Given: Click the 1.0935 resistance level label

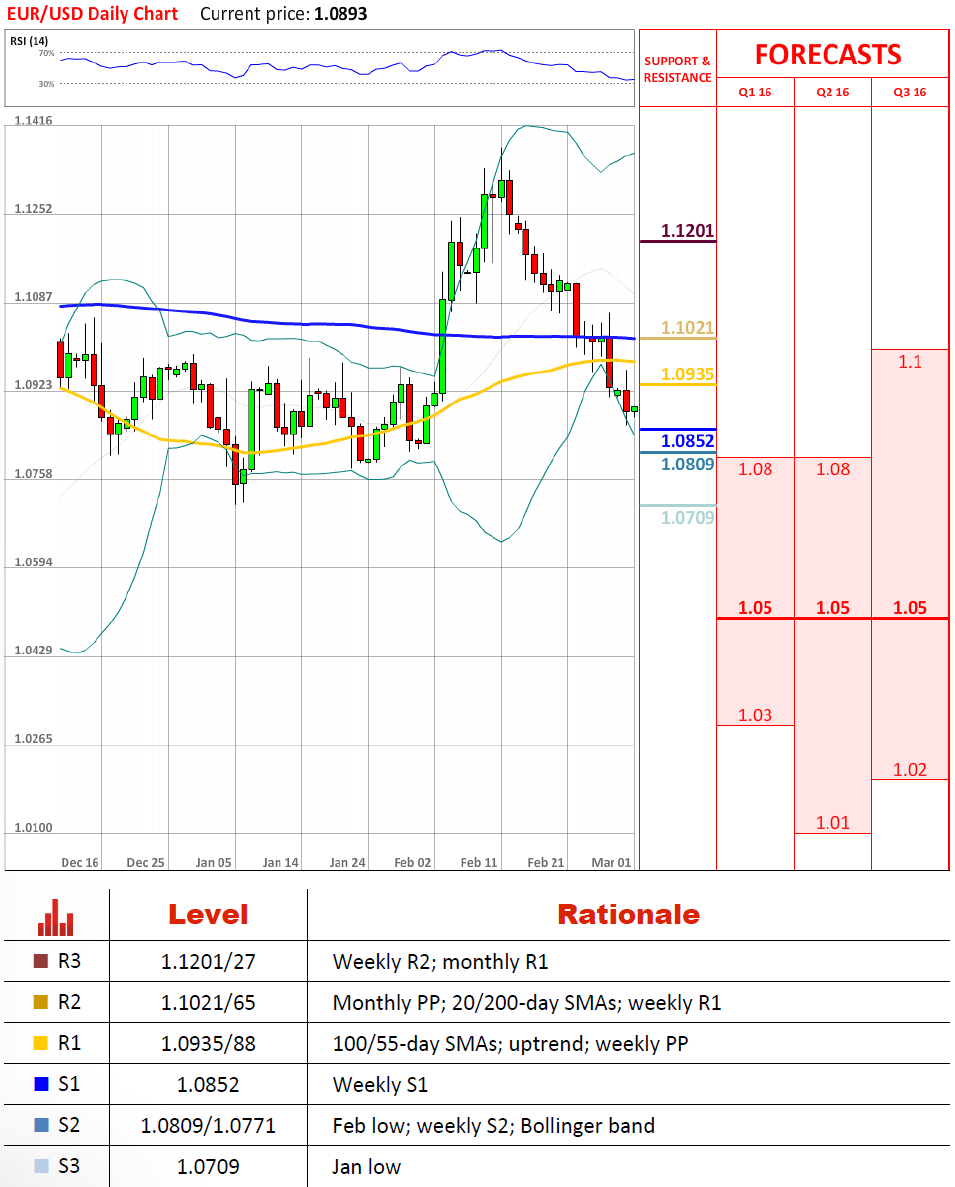Looking at the screenshot, I should tap(687, 374).
